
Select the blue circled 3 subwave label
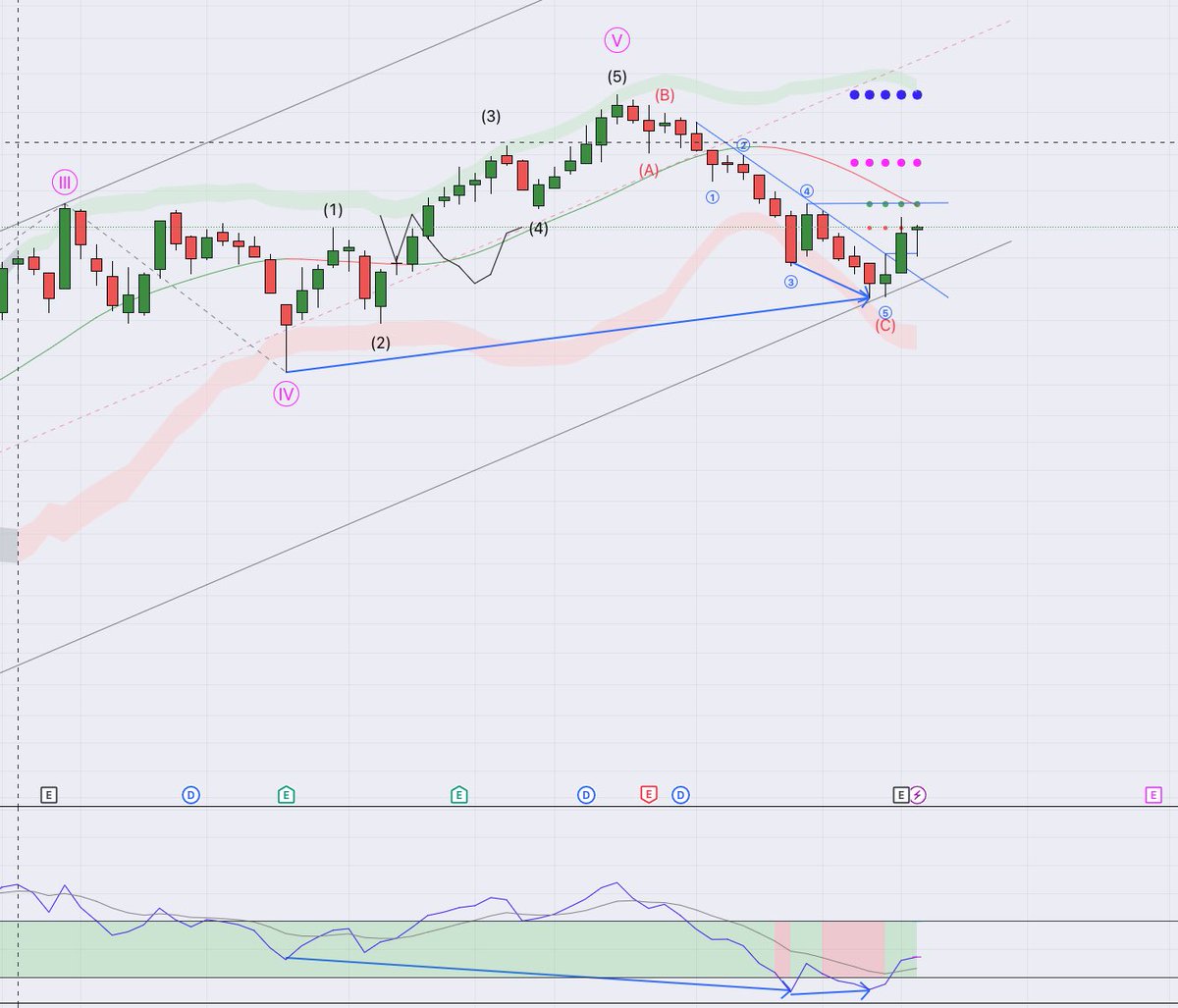coord(791,282)
